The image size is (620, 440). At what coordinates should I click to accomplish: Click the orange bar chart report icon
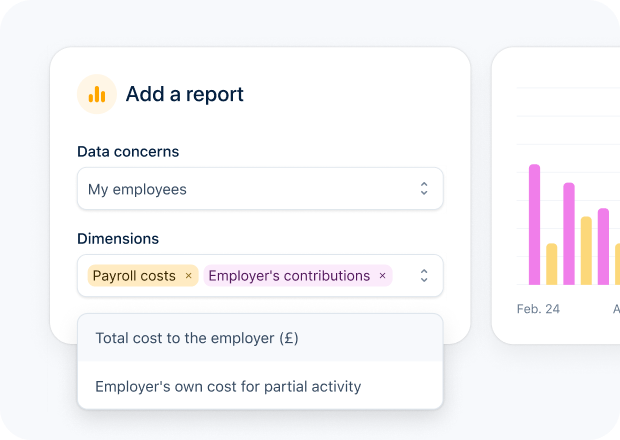pos(97,94)
